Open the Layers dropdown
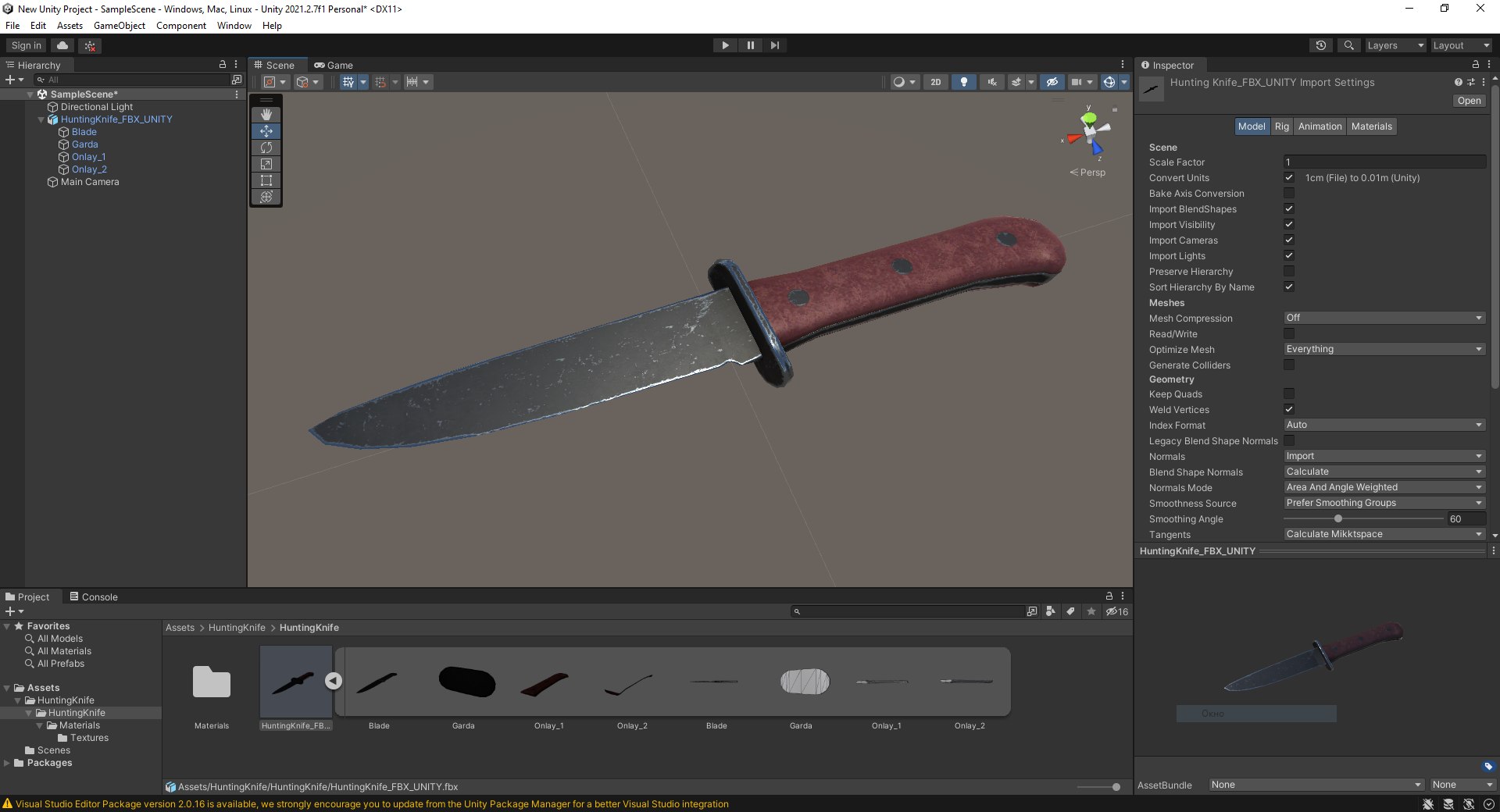Viewport: 1500px width, 812px height. coord(1395,45)
